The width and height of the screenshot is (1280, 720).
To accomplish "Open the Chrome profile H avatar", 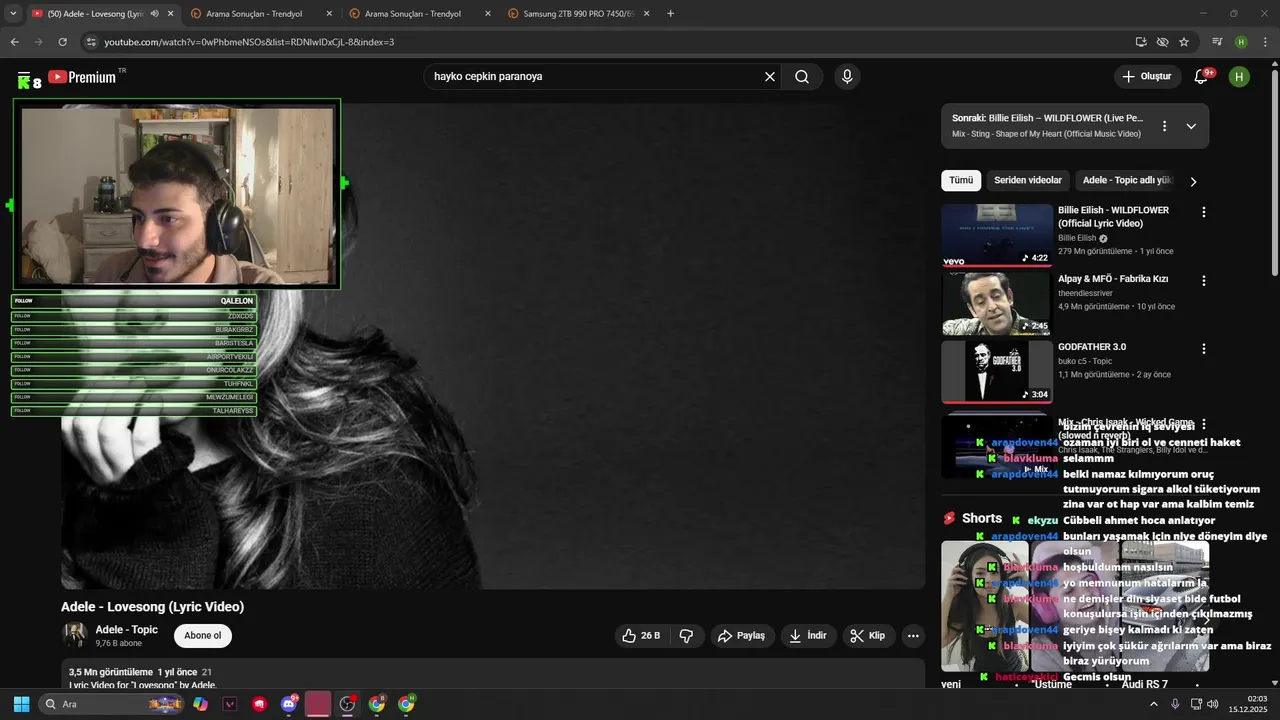I will [x=1241, y=42].
